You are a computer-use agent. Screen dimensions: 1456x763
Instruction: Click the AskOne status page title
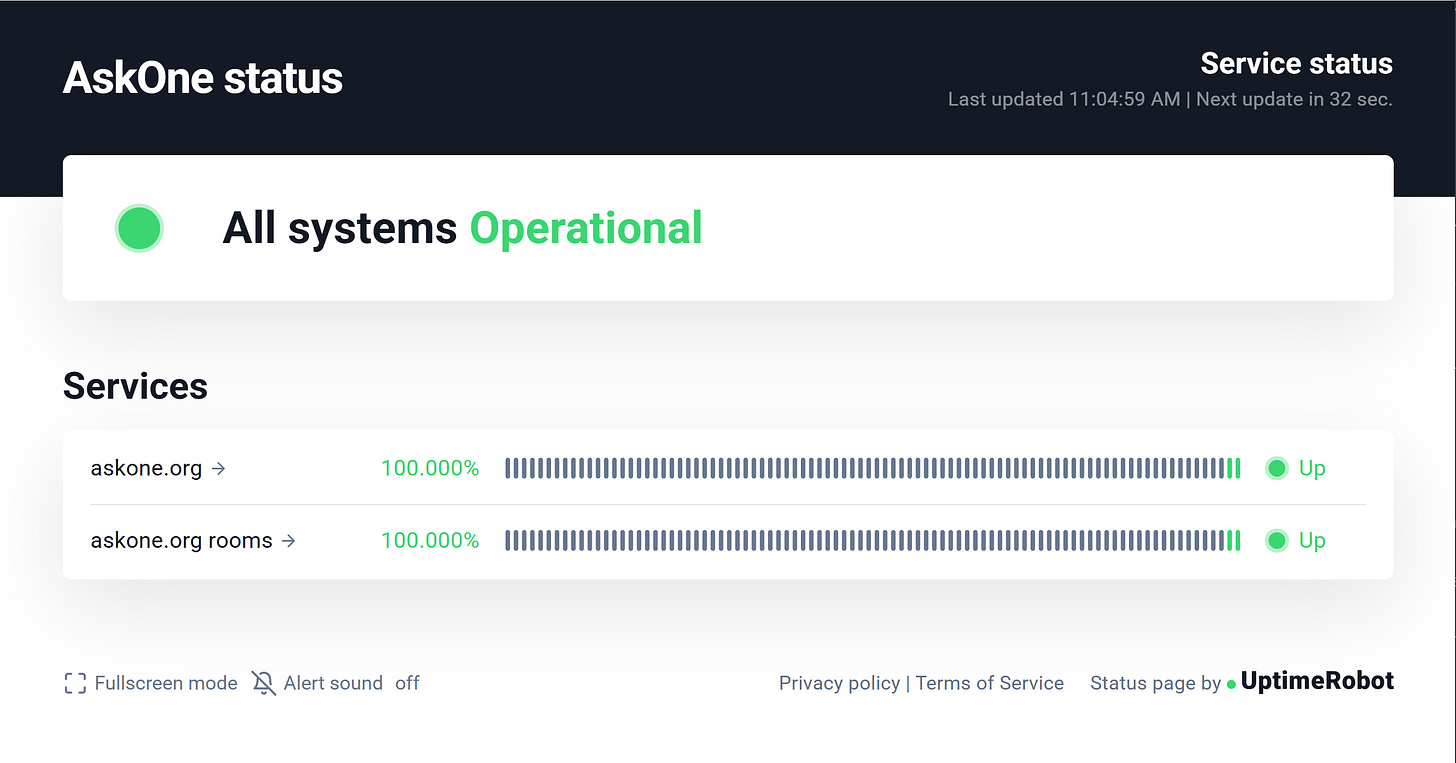tap(203, 78)
